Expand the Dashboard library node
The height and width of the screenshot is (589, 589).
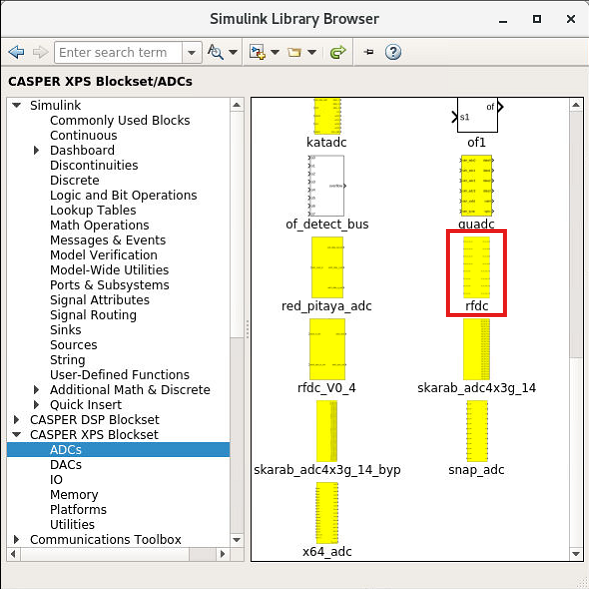36,150
